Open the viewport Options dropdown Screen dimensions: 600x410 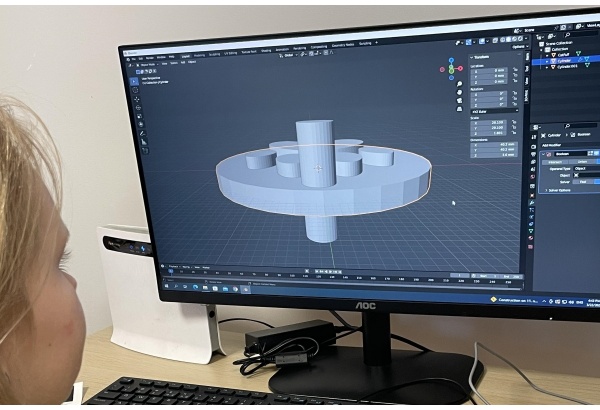[x=519, y=47]
